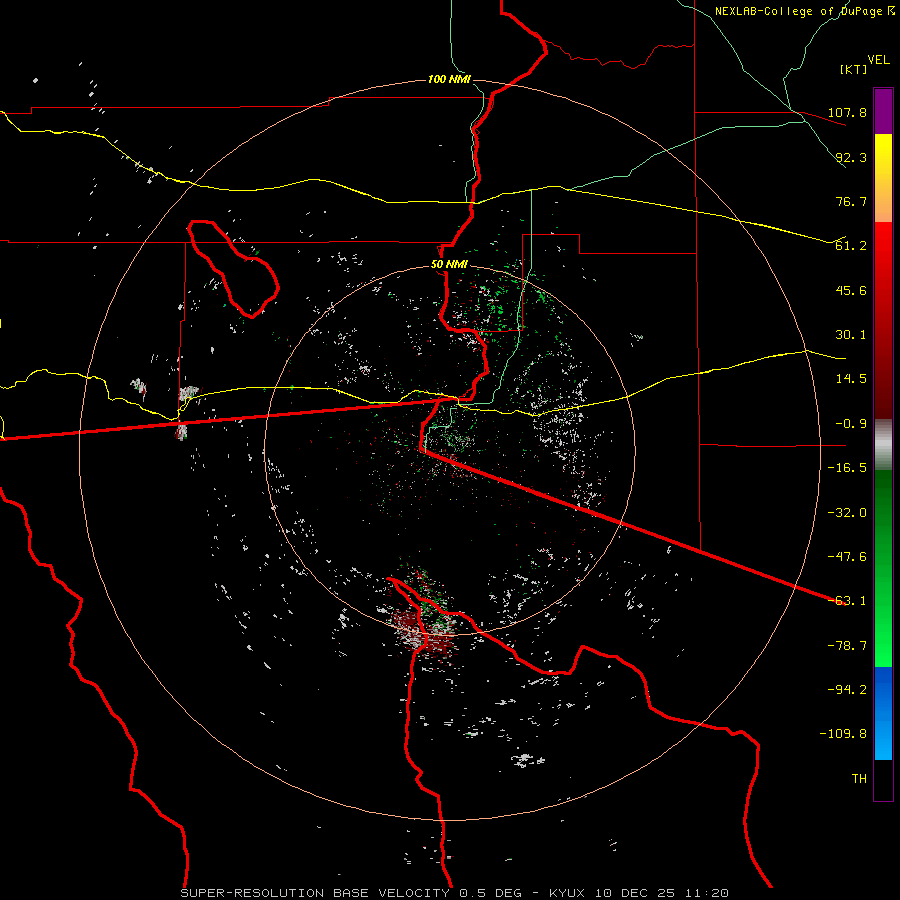The image size is (900, 900).
Task: Click the 30.1 legend value
Action: tap(851, 335)
